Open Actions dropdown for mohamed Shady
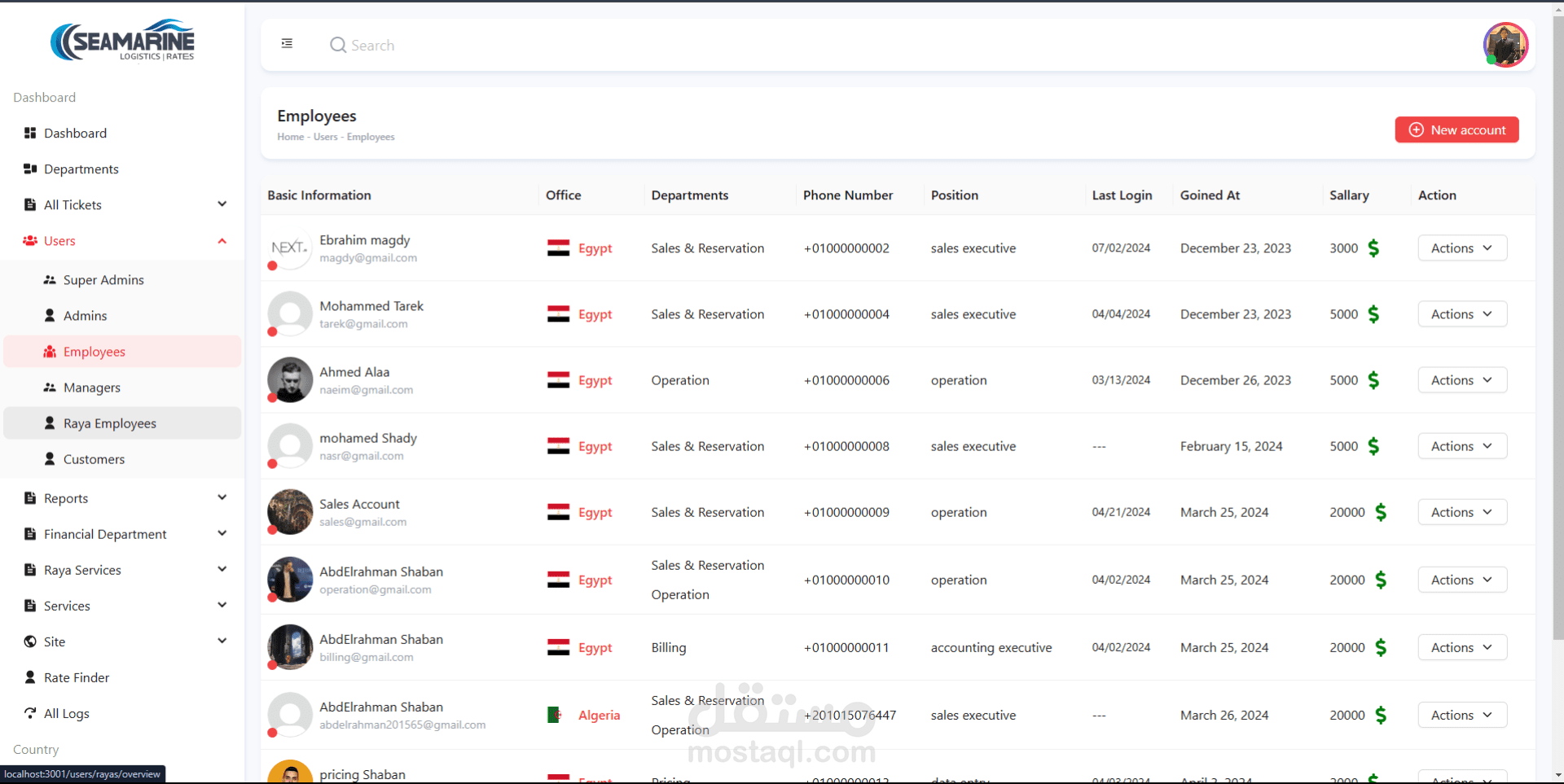Screen dimensions: 1564x784 pyautogui.click(x=1462, y=446)
